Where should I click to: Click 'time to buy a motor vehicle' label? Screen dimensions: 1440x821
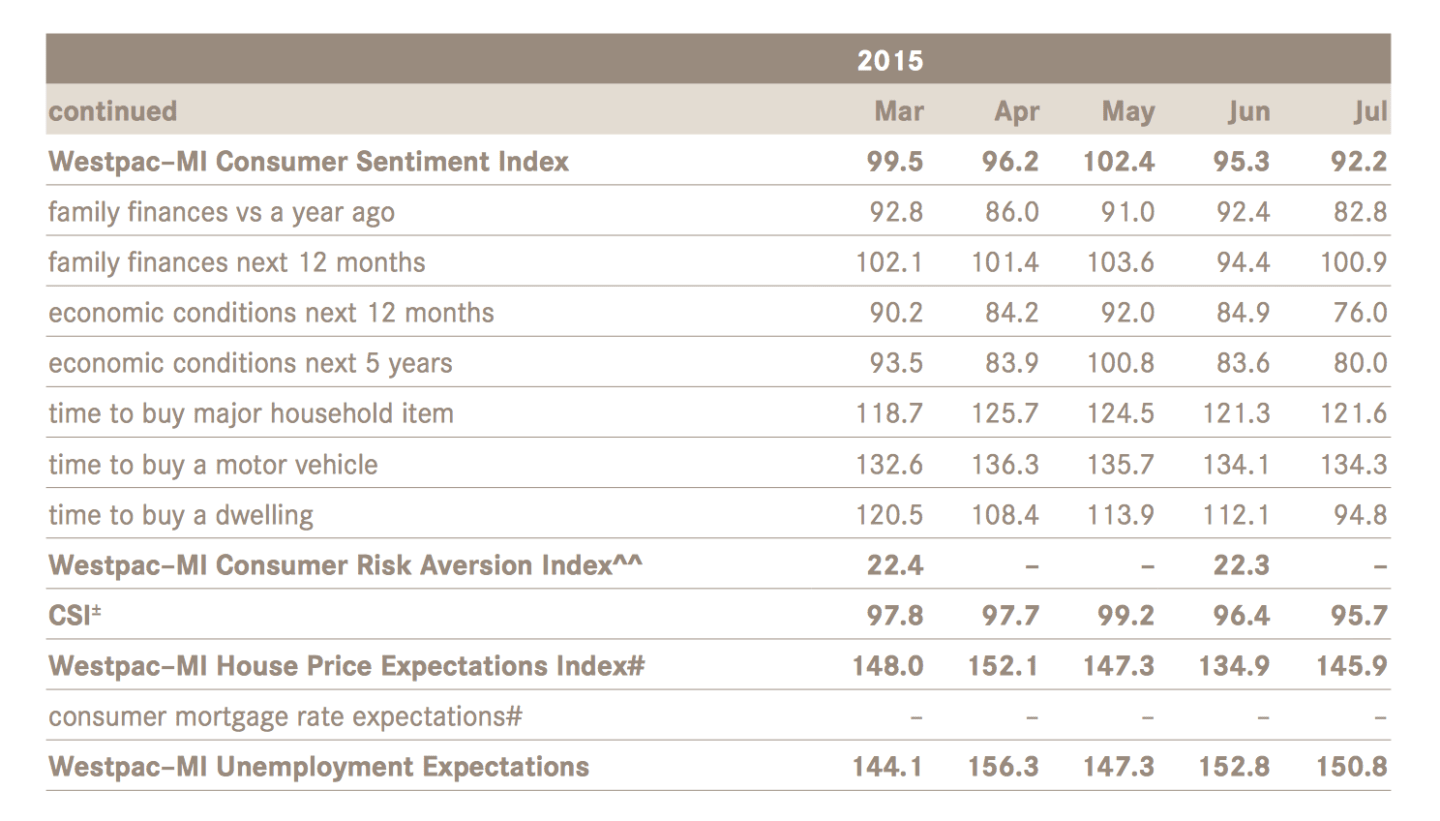point(213,464)
